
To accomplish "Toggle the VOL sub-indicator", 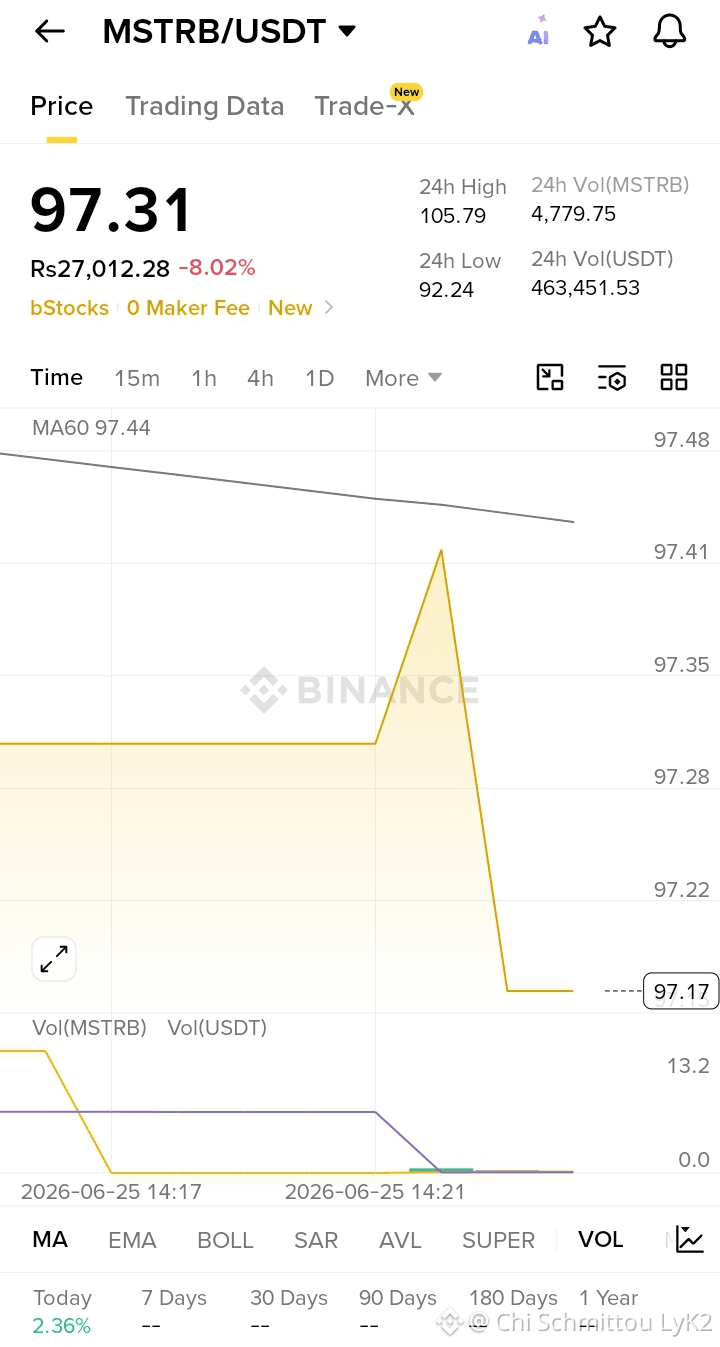I will (x=601, y=1240).
